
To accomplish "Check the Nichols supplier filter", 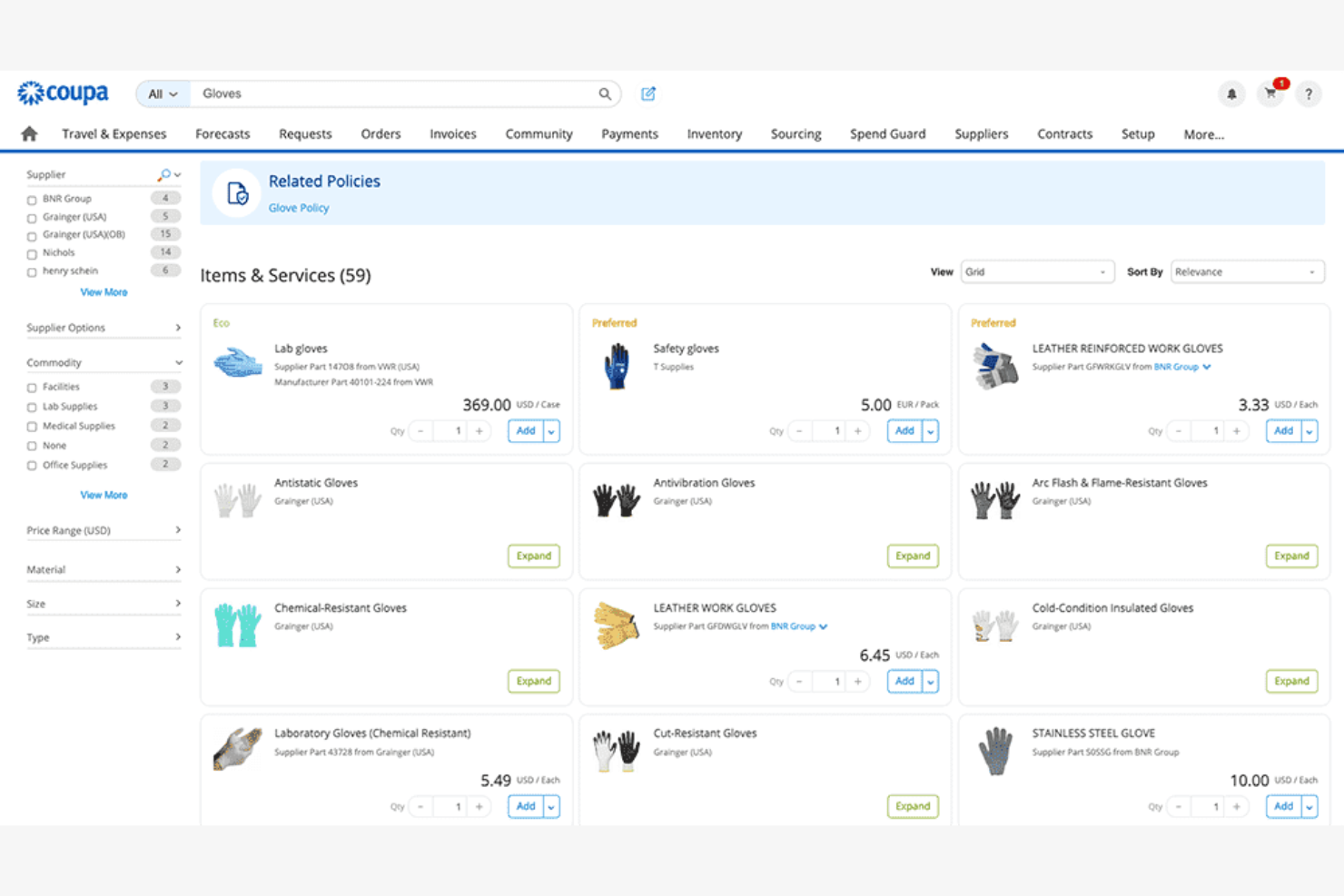I will (32, 254).
